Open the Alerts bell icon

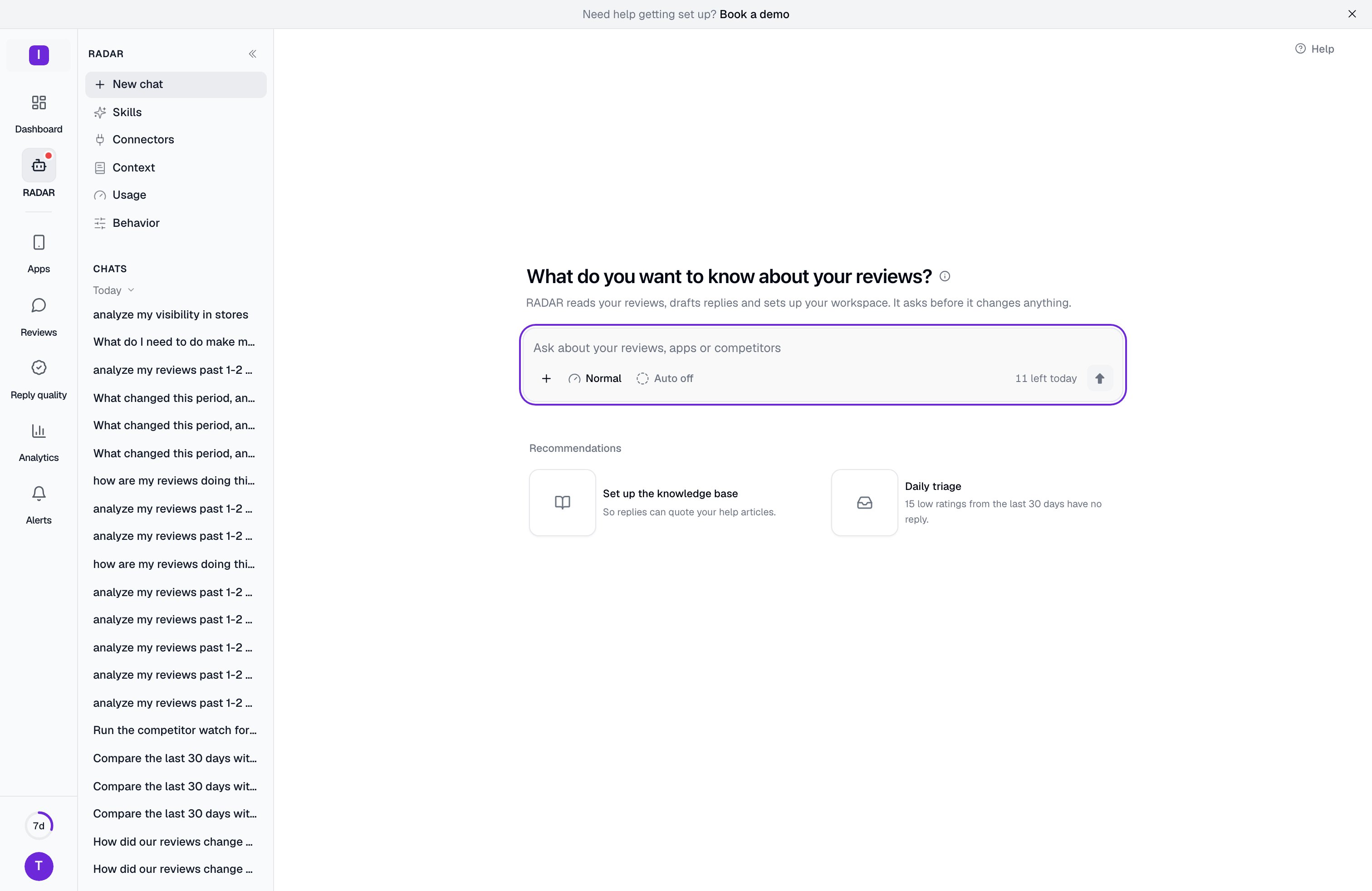tap(39, 493)
